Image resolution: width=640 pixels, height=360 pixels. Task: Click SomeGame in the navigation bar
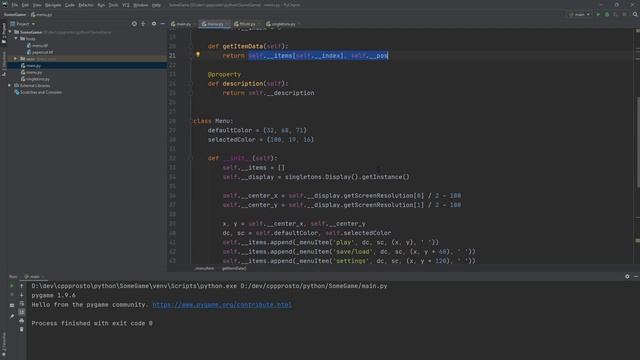tap(14, 15)
